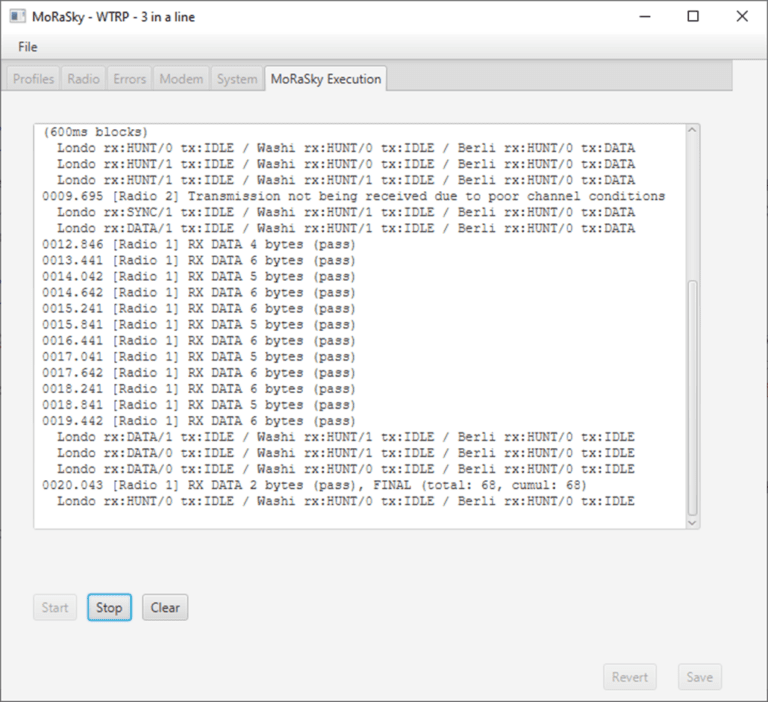Go to the System tab
This screenshot has height=702, width=768.
click(x=237, y=79)
